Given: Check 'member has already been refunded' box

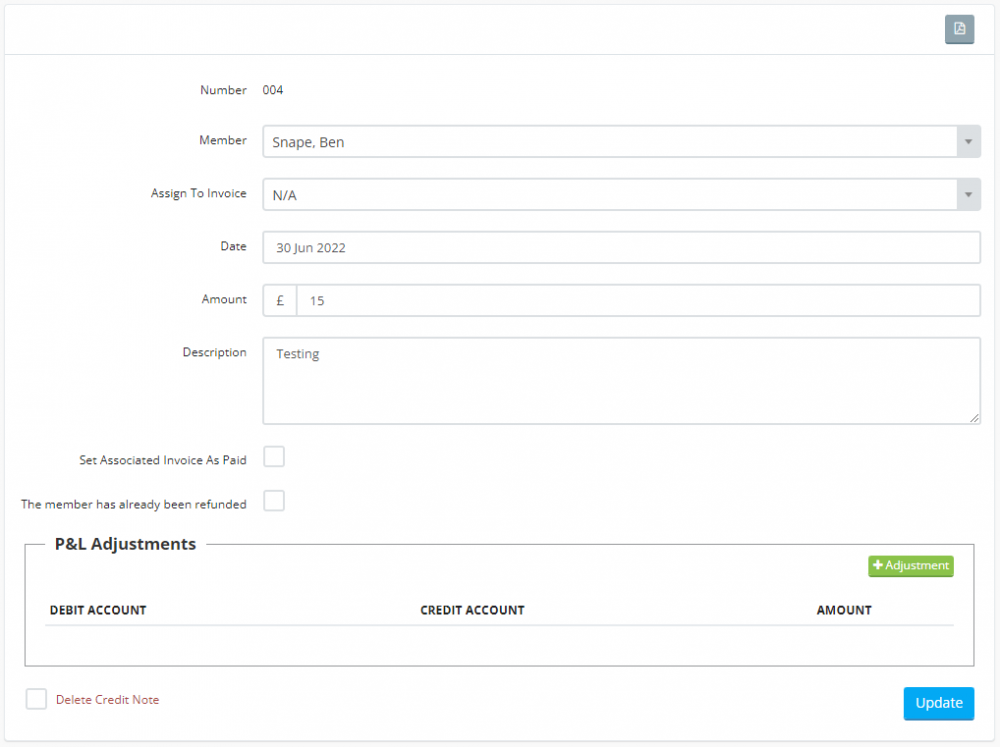Looking at the screenshot, I should (x=274, y=501).
